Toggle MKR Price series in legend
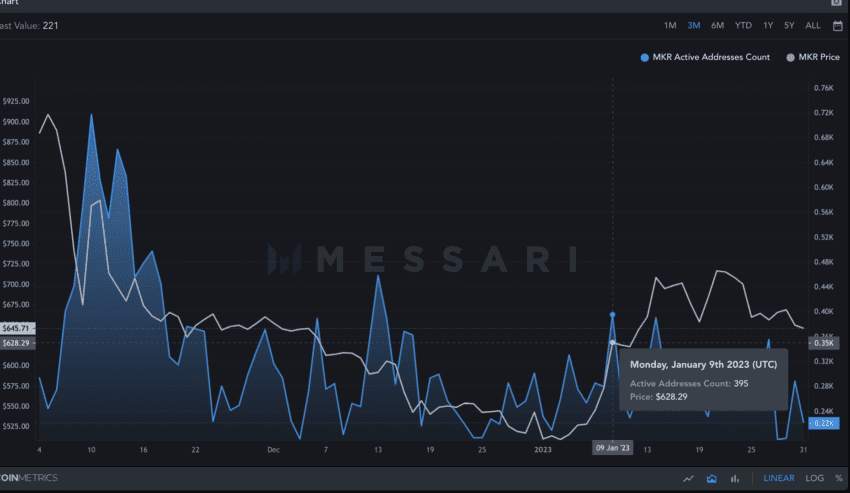Viewport: 850px width, 493px height. tap(813, 57)
